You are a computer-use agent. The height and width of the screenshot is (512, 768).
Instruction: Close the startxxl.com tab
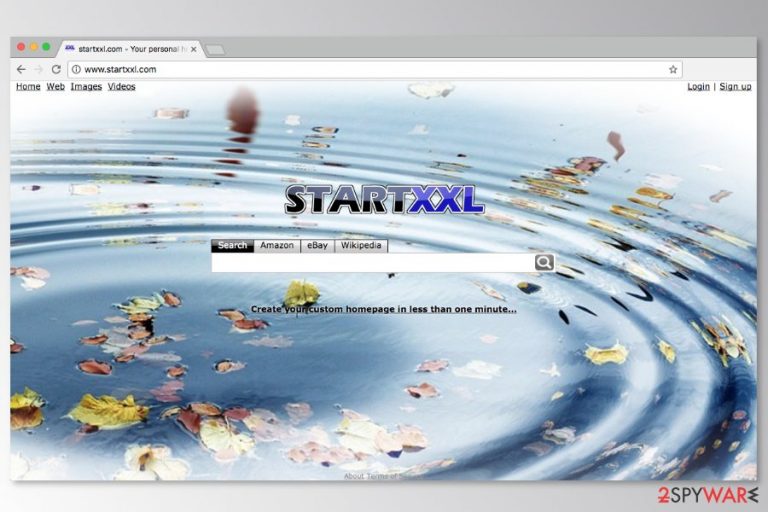click(x=193, y=49)
